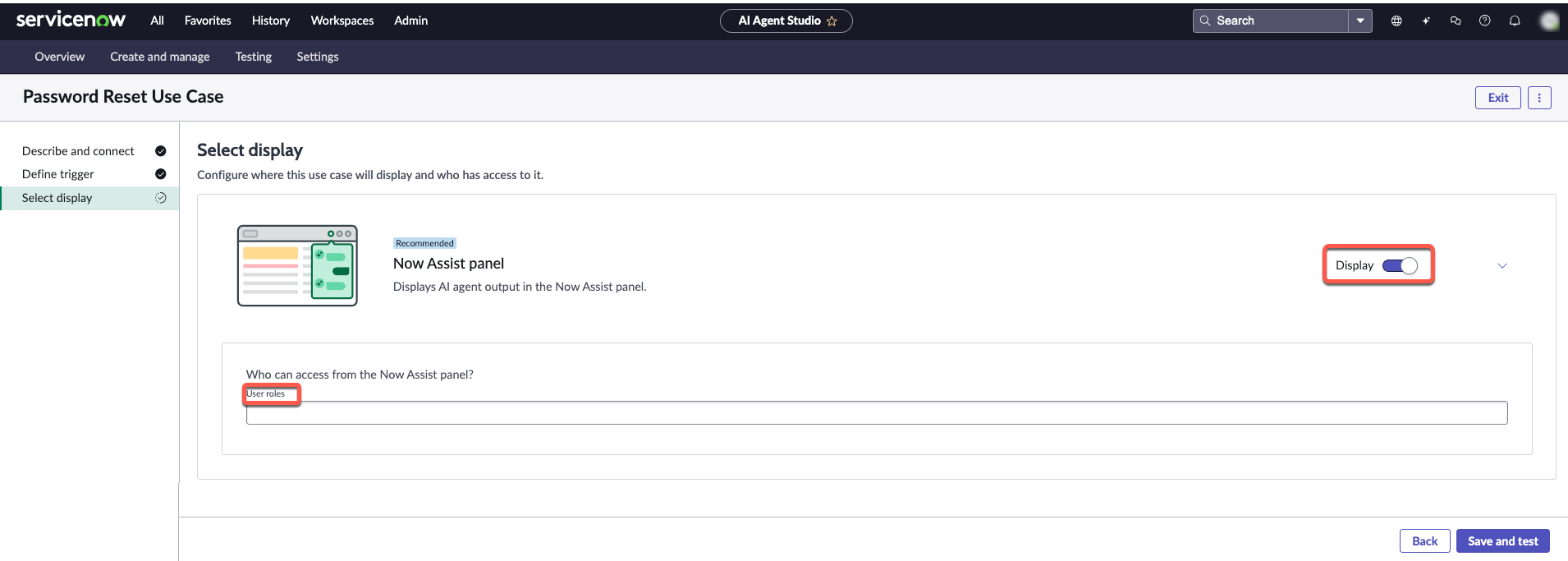Go to Create and manage tab
This screenshot has height=561, width=1568.
tap(160, 57)
